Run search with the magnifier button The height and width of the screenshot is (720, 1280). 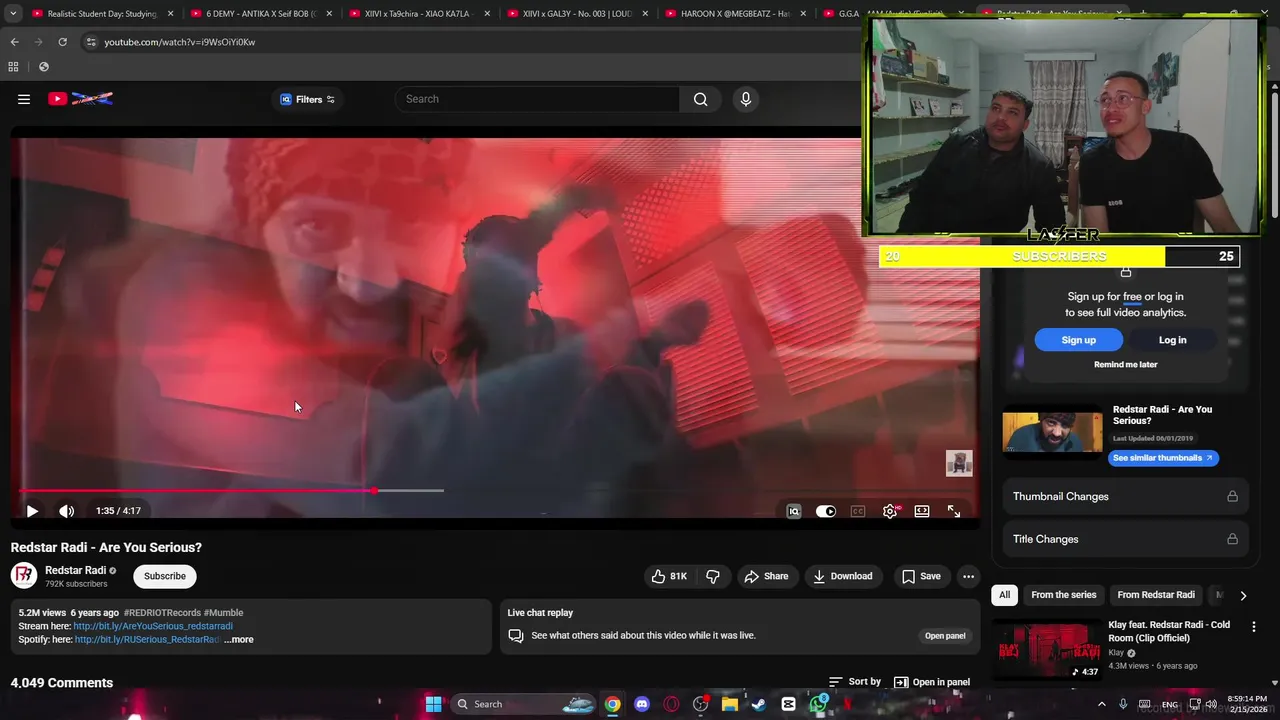700,99
